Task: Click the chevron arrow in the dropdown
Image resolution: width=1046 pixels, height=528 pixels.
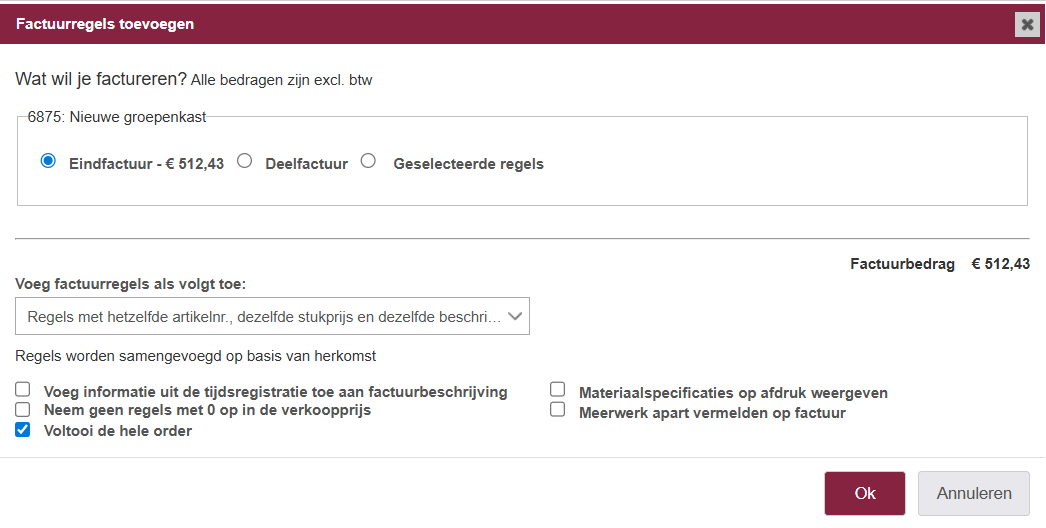Action: [x=515, y=316]
